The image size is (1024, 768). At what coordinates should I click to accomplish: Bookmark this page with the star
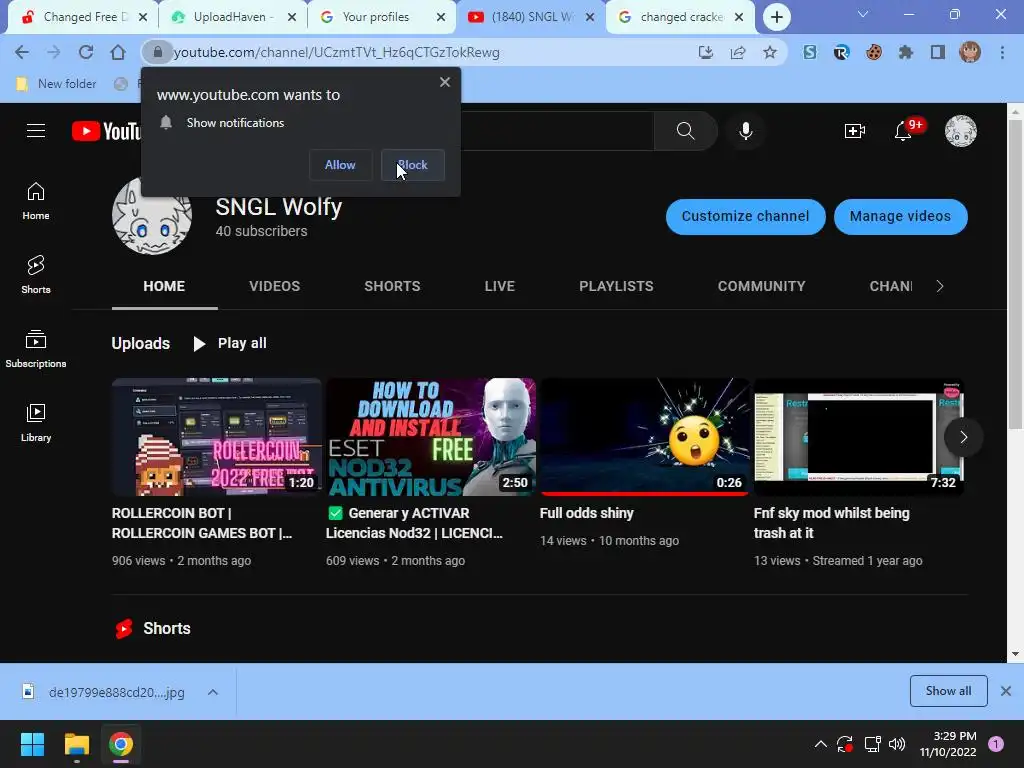tap(770, 52)
